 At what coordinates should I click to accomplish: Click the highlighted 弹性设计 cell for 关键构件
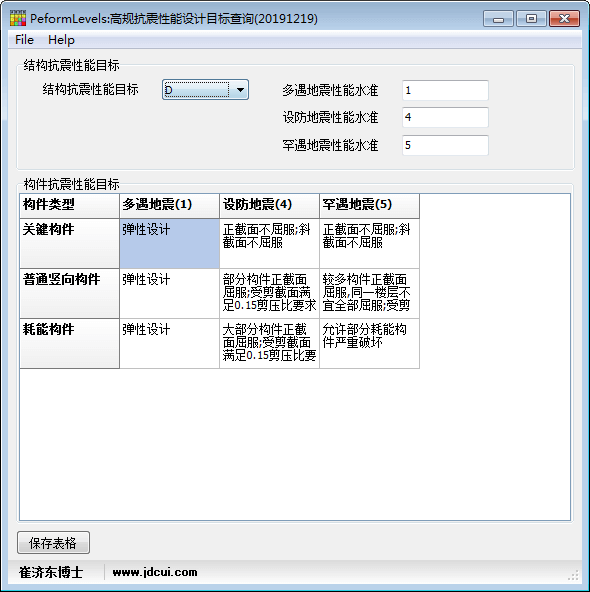[169, 244]
